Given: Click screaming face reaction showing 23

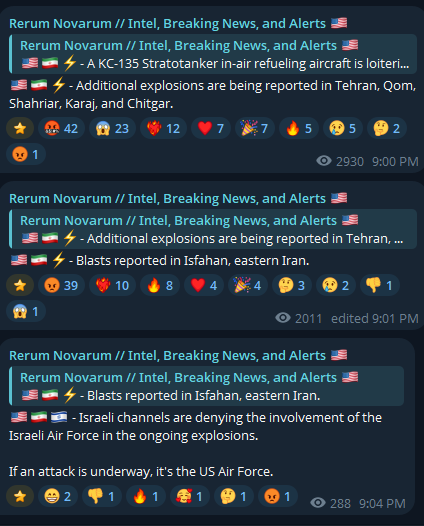Looking at the screenshot, I should pos(112,128).
